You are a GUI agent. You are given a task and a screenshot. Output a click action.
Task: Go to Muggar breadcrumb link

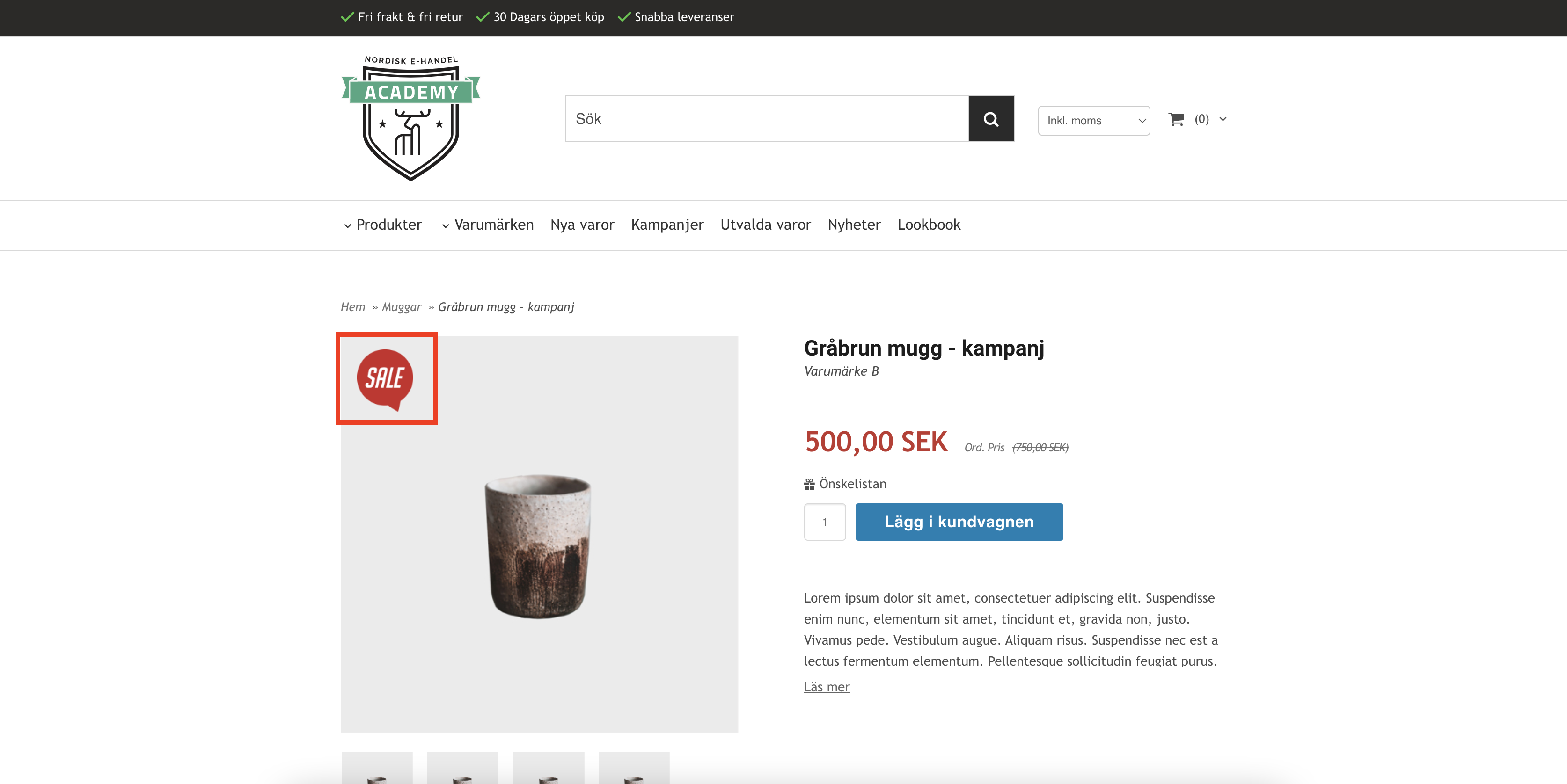coord(402,307)
